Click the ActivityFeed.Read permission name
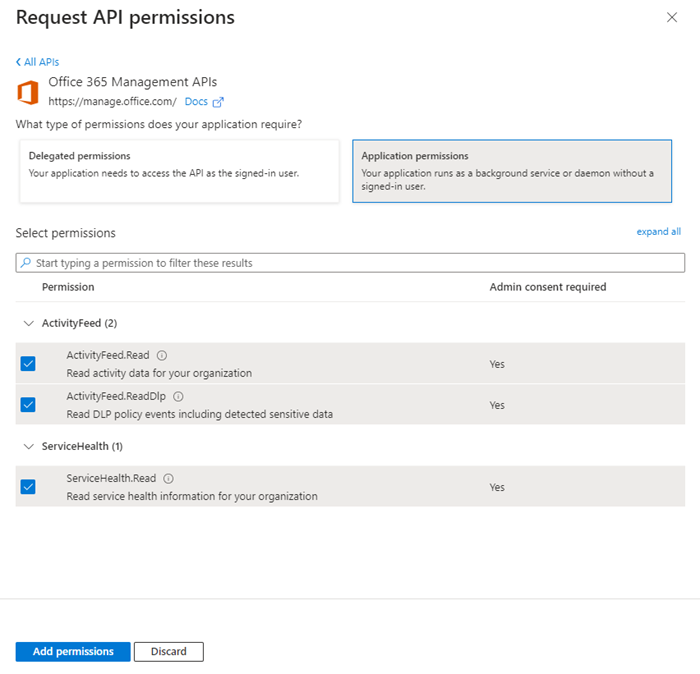 (x=108, y=355)
